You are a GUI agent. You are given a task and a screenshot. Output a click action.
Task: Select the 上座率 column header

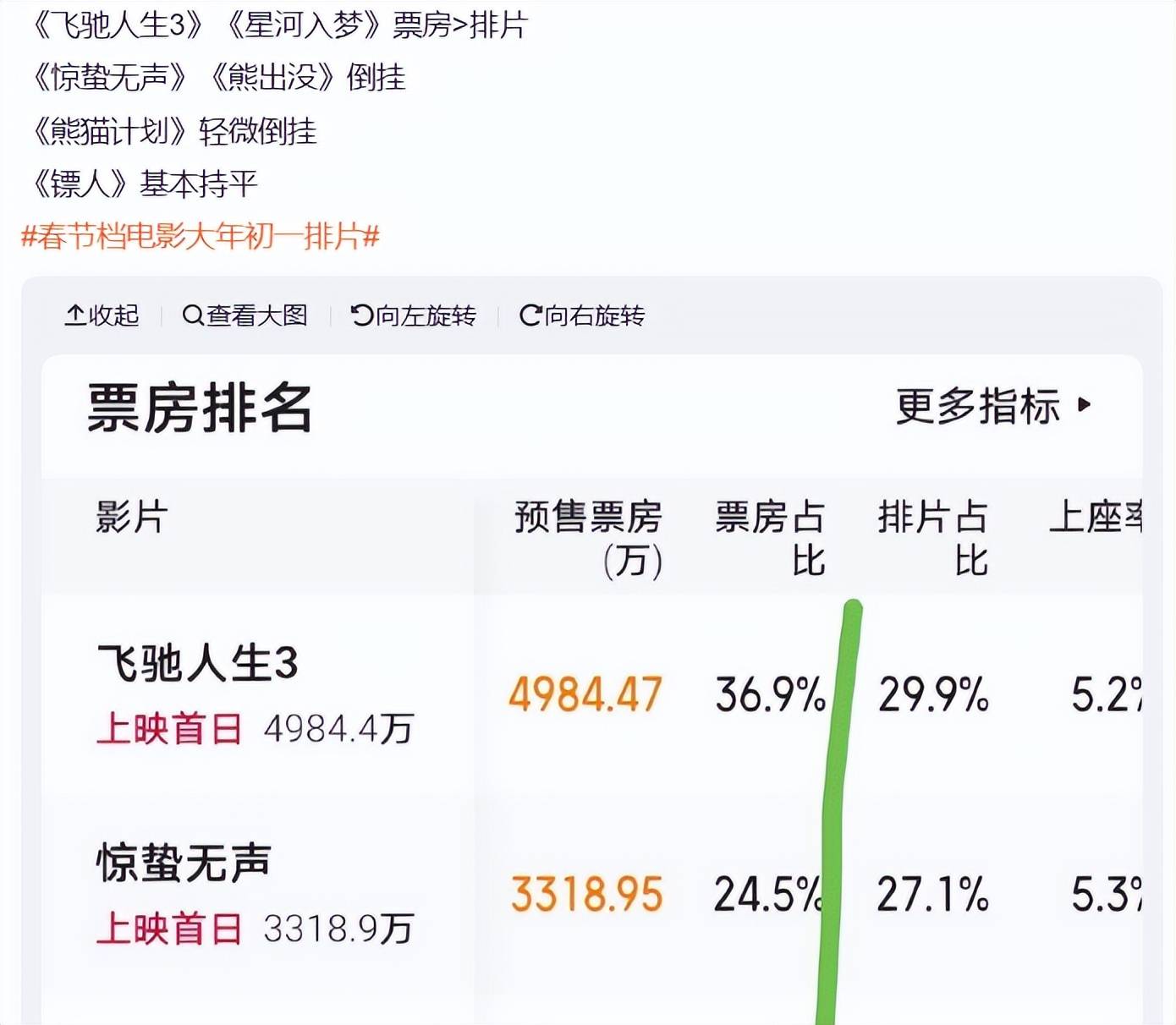pos(1096,517)
